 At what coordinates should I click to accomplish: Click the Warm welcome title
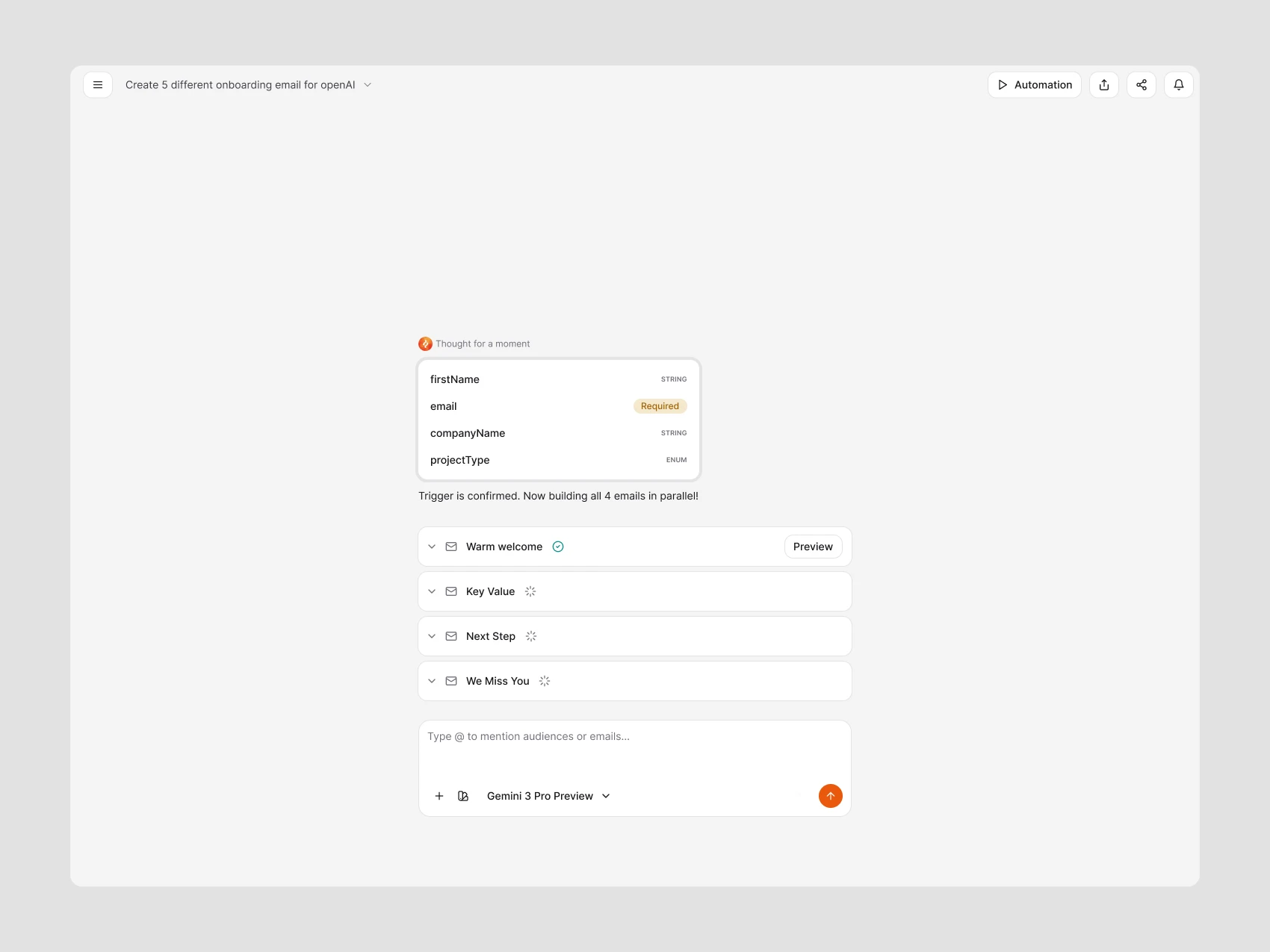(504, 547)
